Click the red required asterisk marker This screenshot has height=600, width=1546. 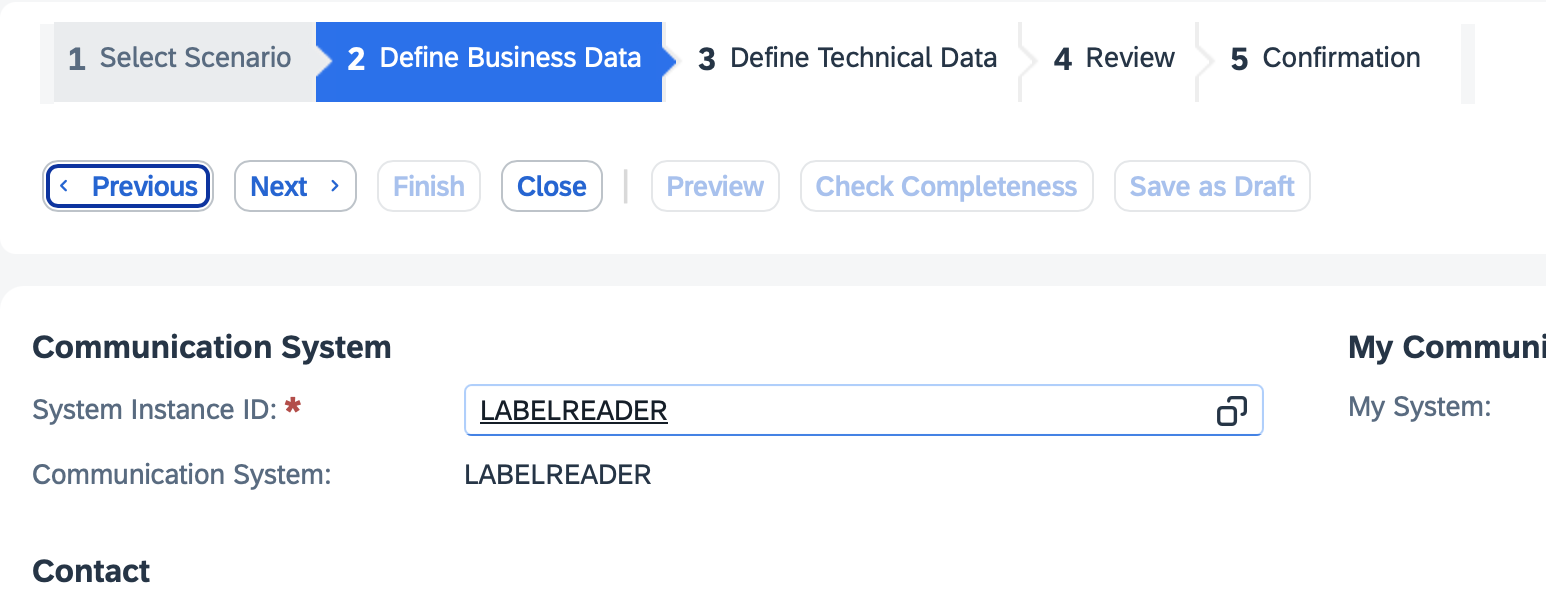click(x=293, y=406)
